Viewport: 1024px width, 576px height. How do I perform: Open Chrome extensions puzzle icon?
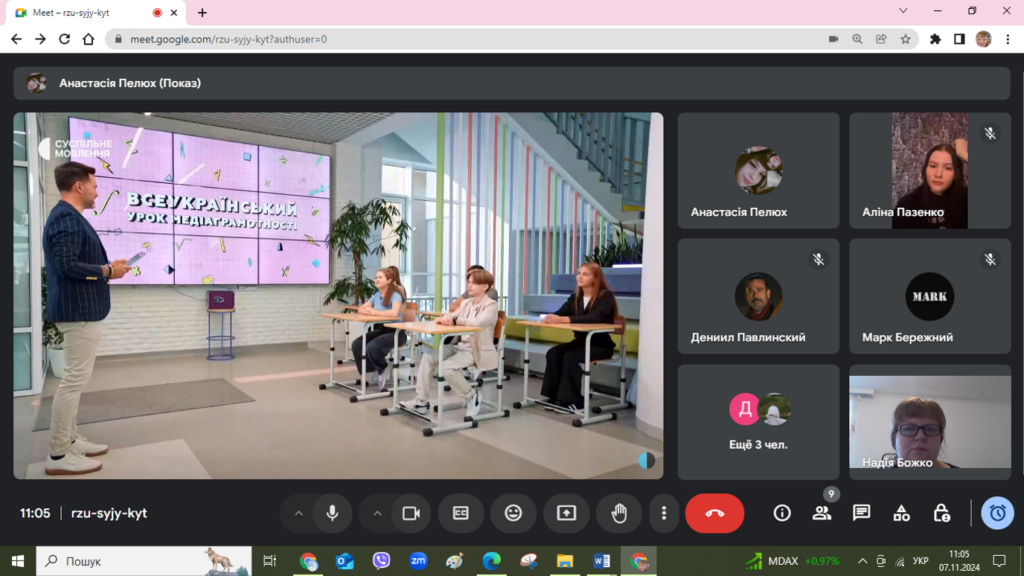tap(935, 39)
